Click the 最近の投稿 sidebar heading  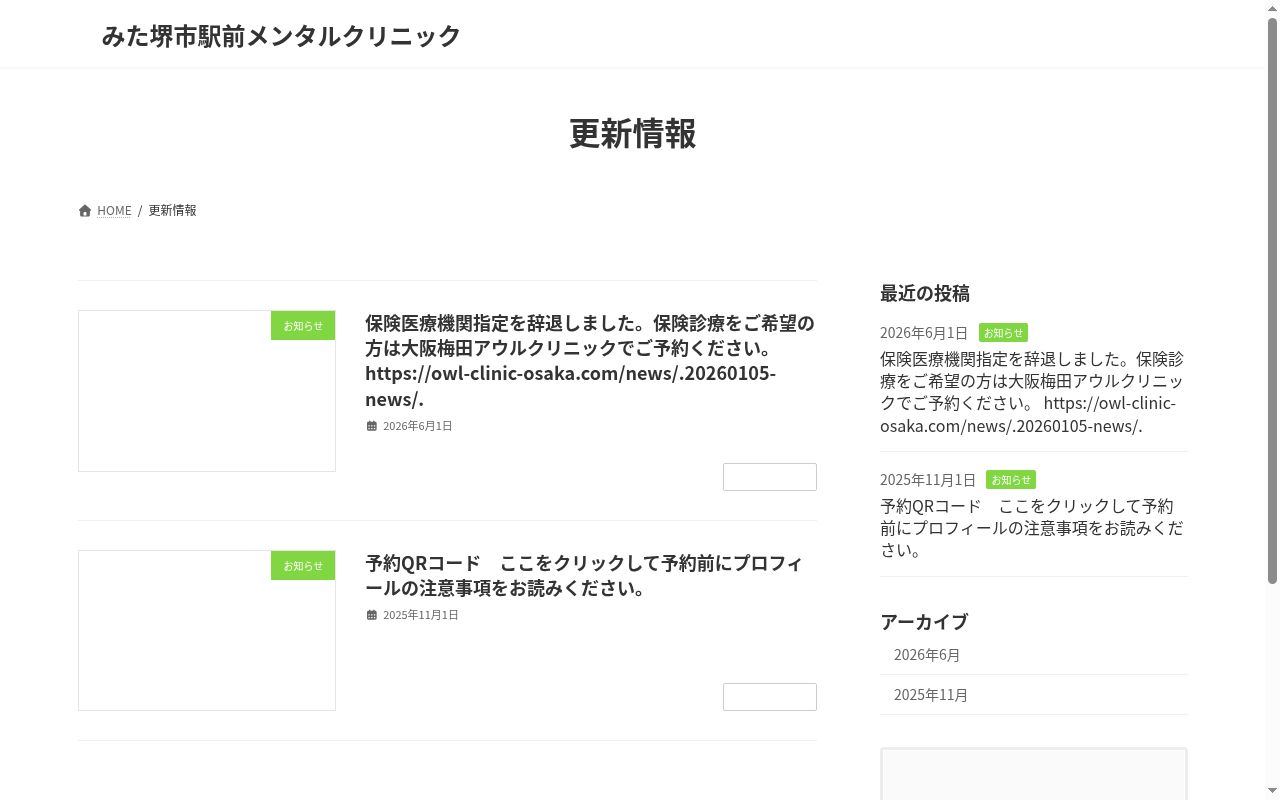(925, 293)
